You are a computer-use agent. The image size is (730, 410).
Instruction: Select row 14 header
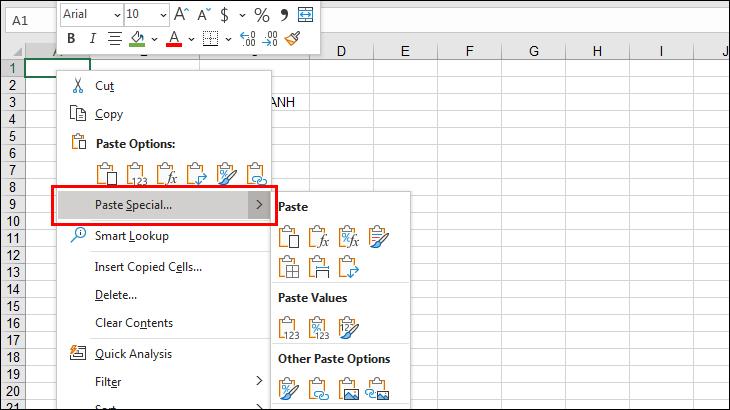point(13,289)
